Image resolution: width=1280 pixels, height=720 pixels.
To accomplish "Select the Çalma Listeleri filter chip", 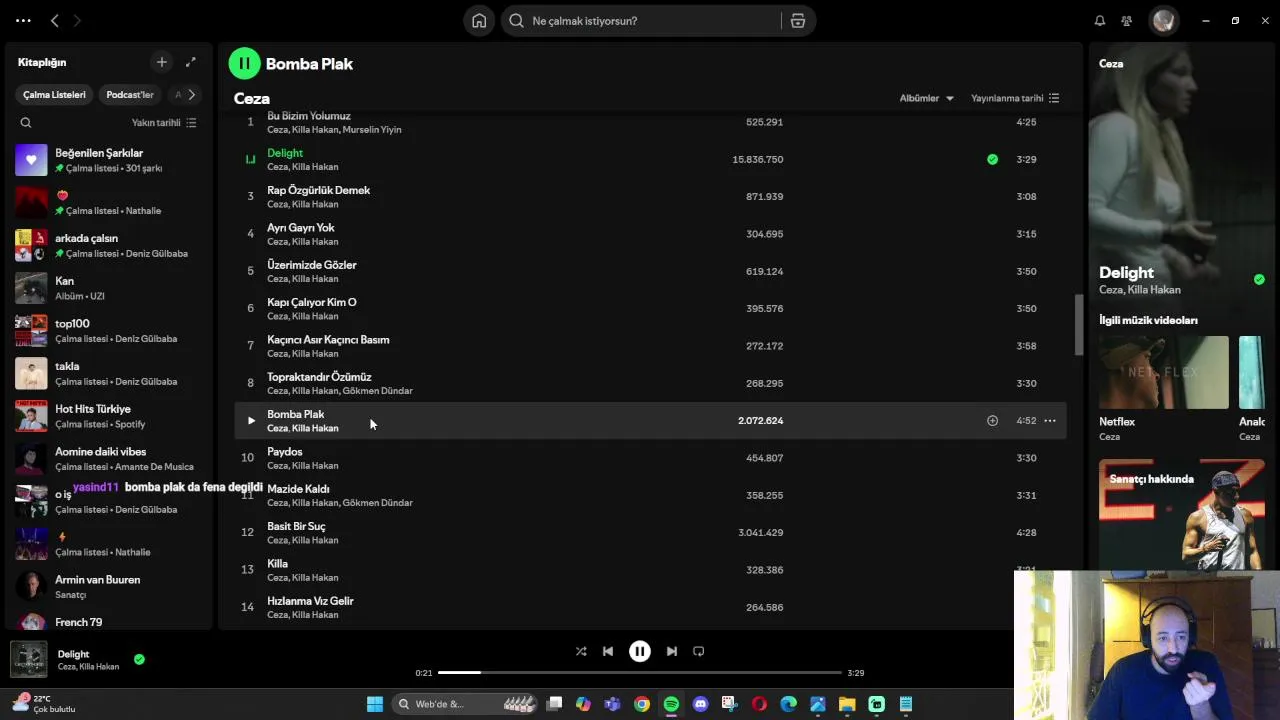I will click(x=55, y=95).
